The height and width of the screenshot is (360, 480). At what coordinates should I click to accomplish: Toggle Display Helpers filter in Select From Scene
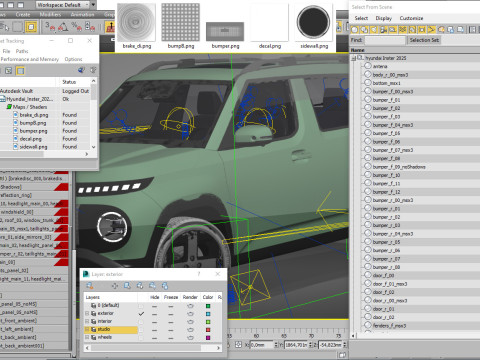[393, 30]
